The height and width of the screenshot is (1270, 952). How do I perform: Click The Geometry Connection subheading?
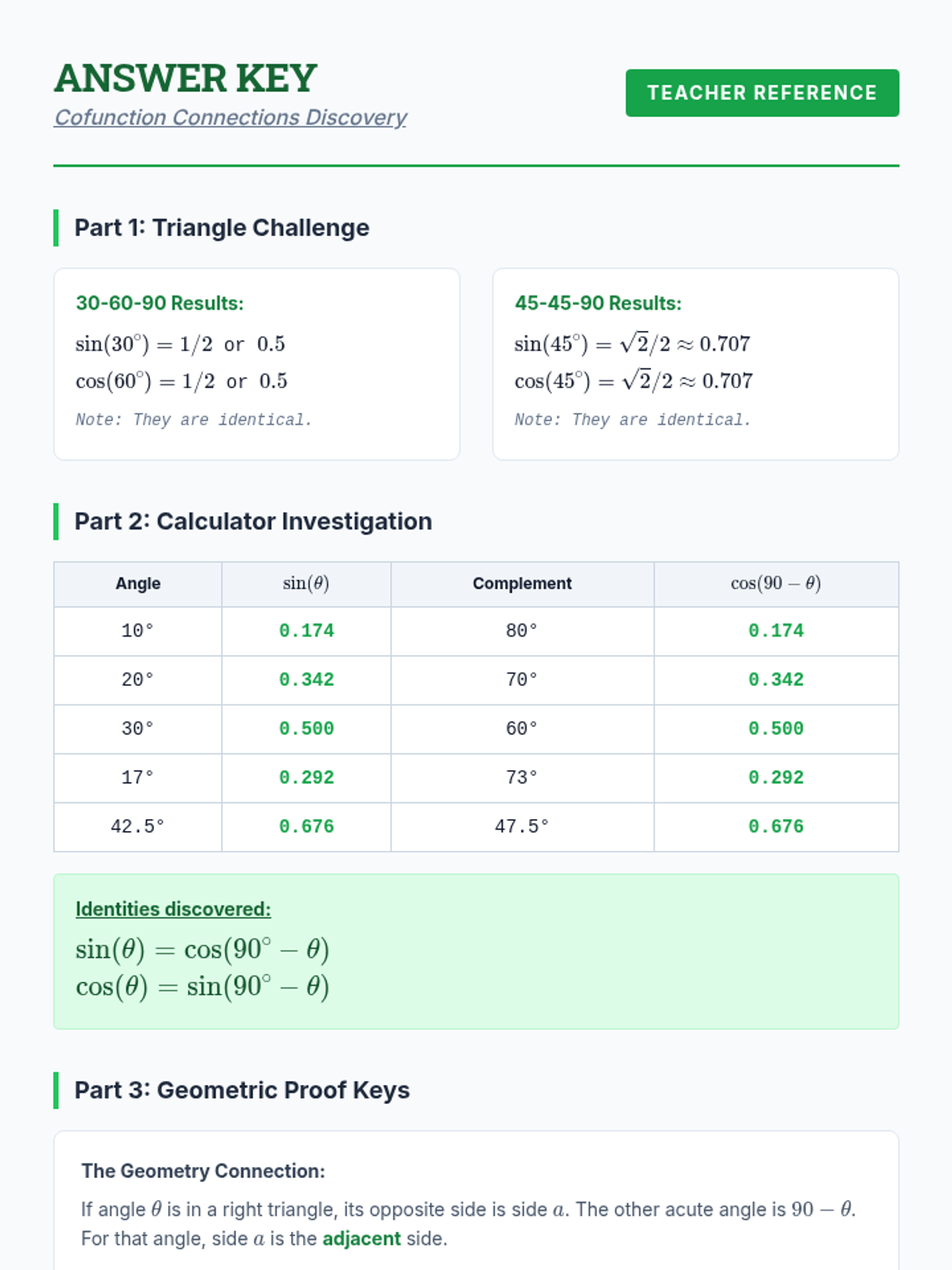point(203,1171)
